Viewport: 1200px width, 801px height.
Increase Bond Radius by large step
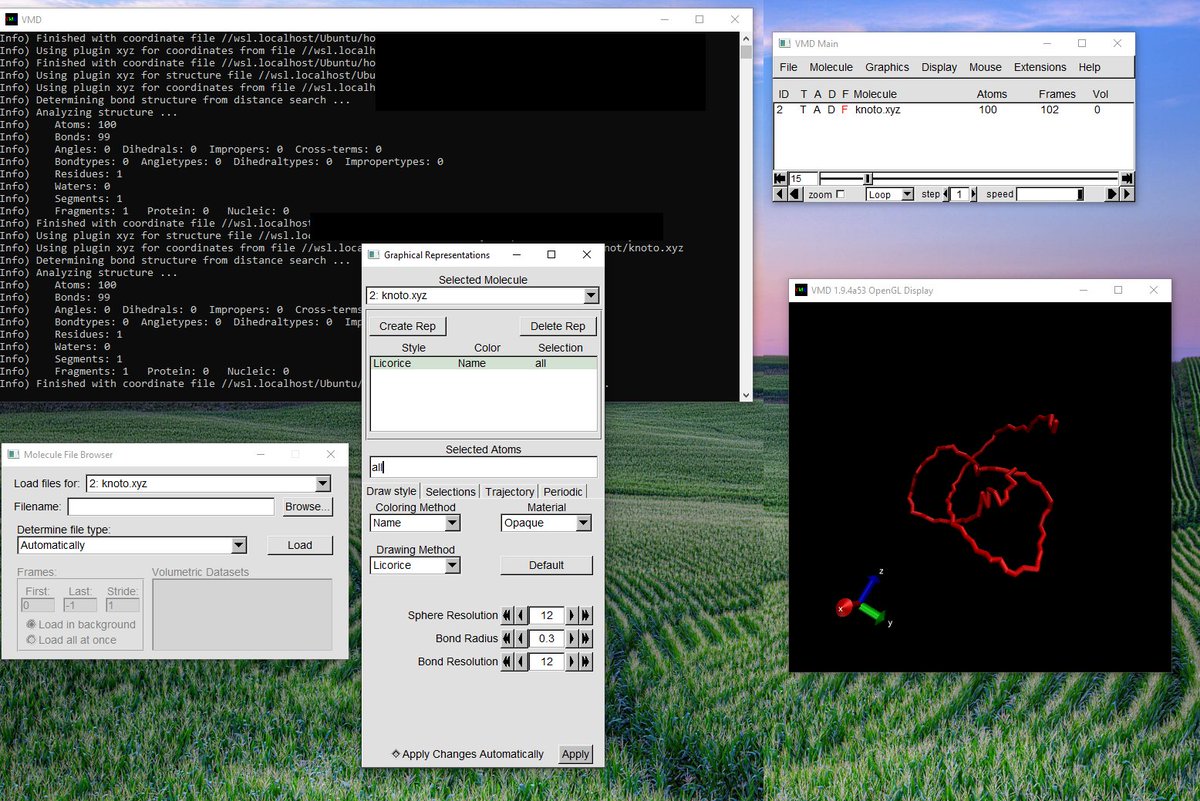coord(586,638)
